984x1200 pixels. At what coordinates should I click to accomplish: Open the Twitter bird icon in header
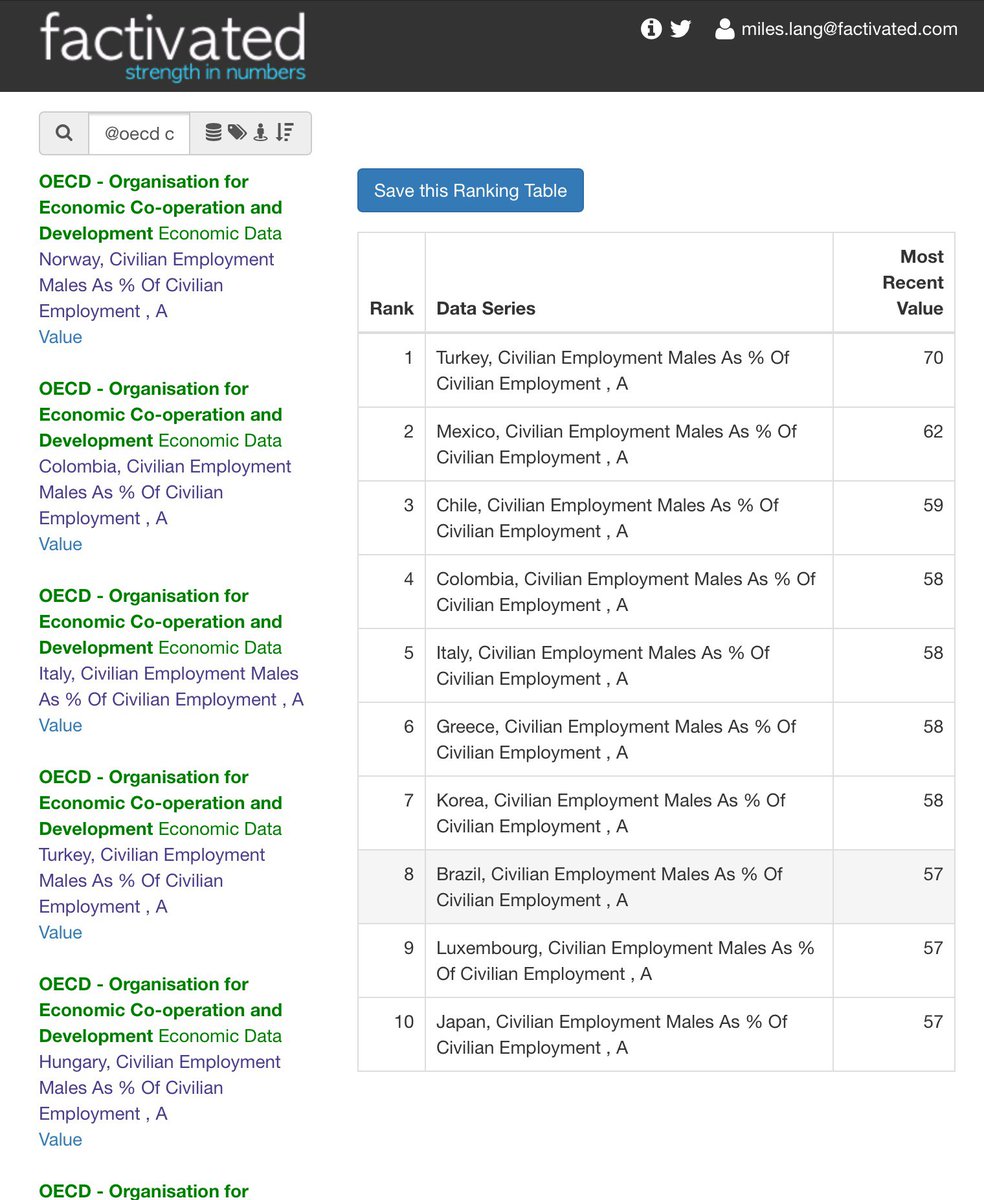click(681, 29)
